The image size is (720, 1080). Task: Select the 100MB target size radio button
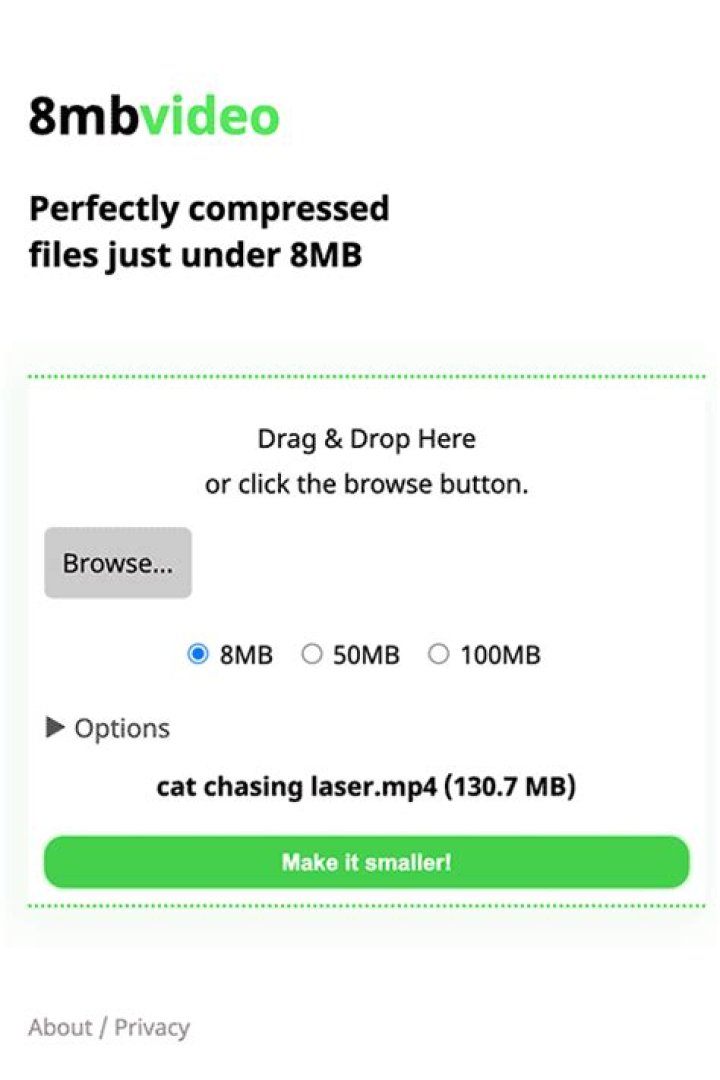438,654
